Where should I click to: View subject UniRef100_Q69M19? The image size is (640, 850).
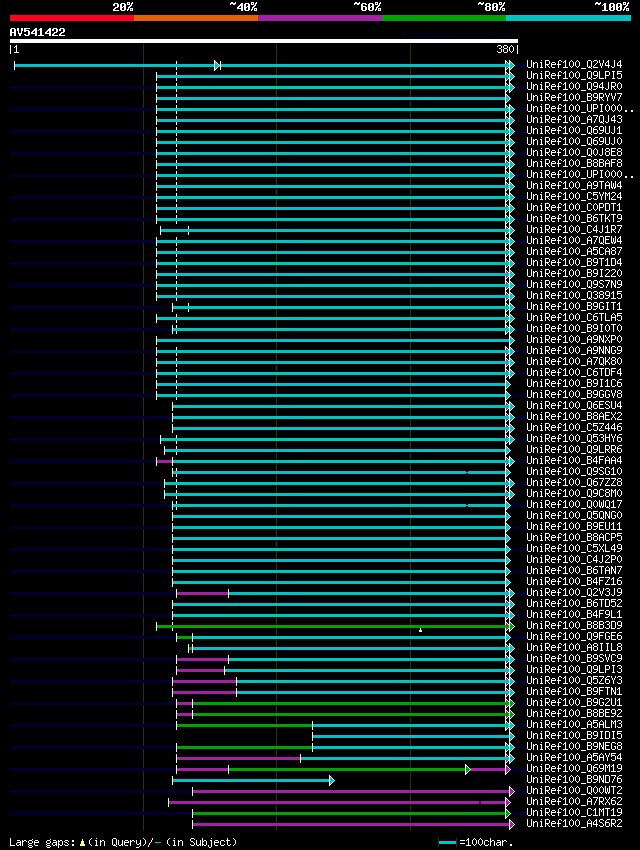pos(574,768)
